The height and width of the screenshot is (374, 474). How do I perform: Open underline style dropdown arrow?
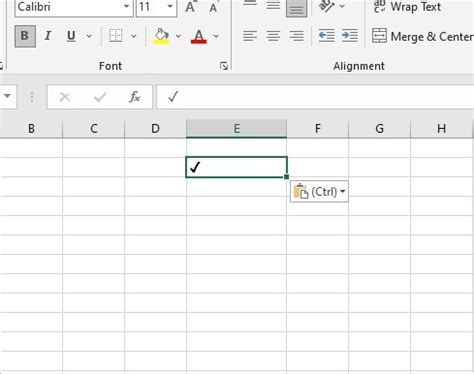point(89,36)
